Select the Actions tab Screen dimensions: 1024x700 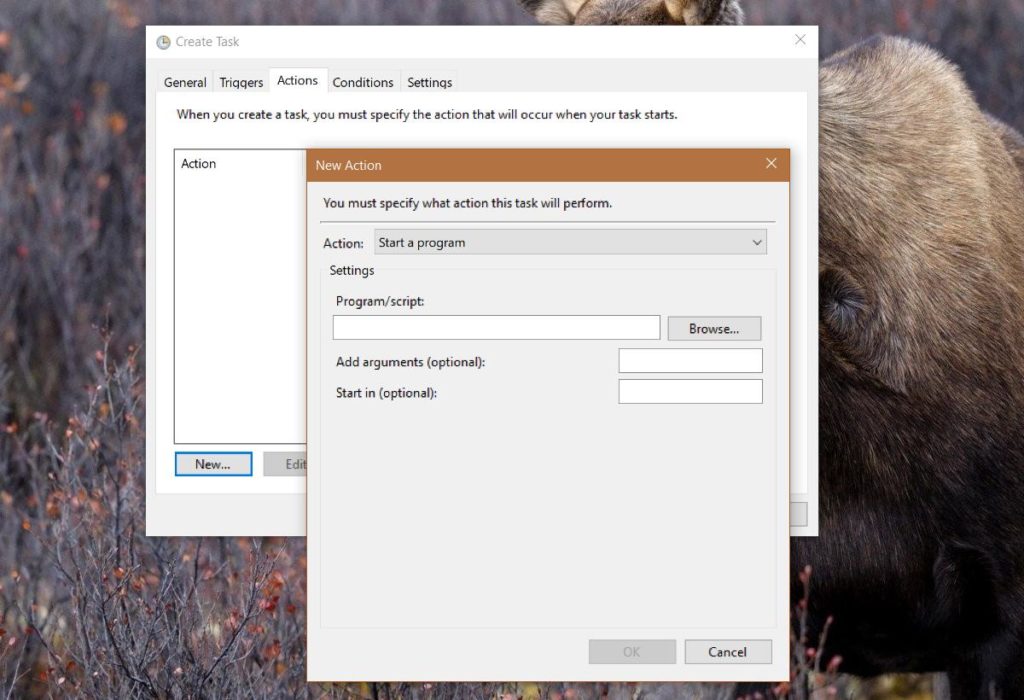[297, 81]
